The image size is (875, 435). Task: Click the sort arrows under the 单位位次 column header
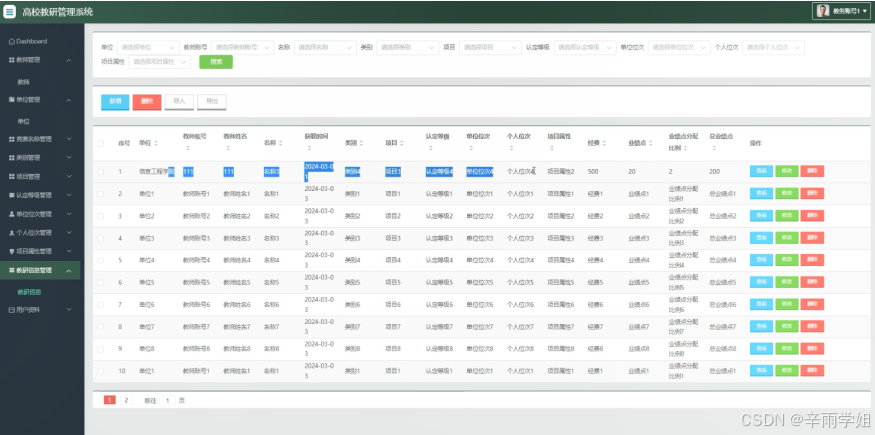point(471,148)
